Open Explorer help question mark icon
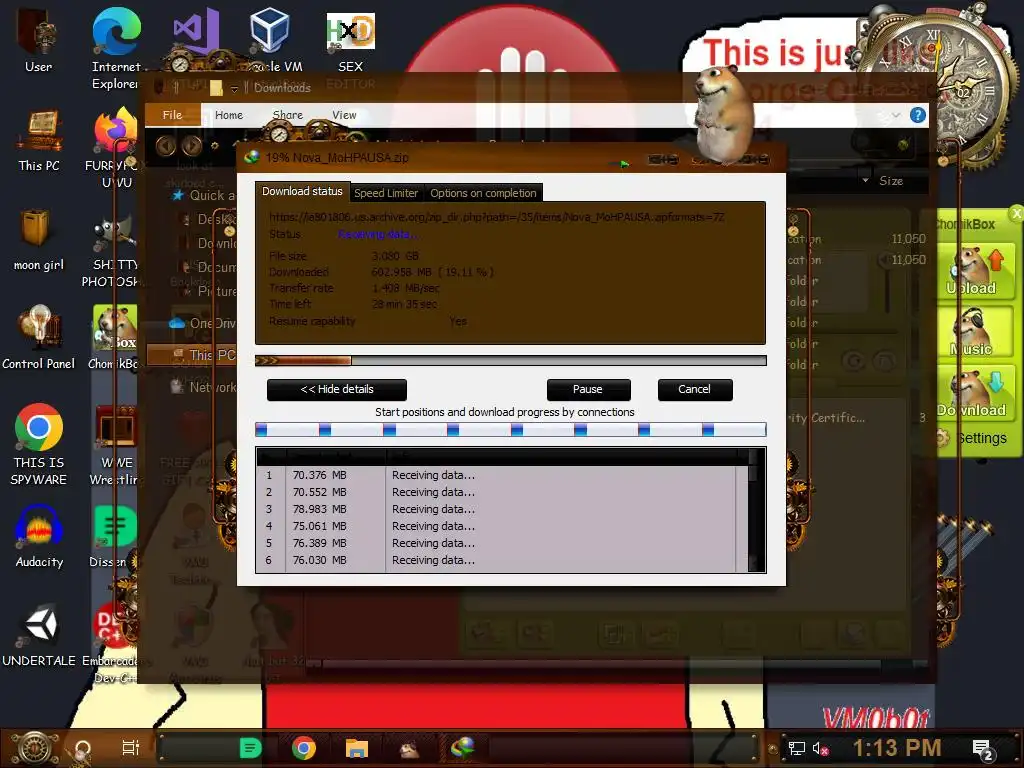1024x768 pixels. (x=918, y=116)
